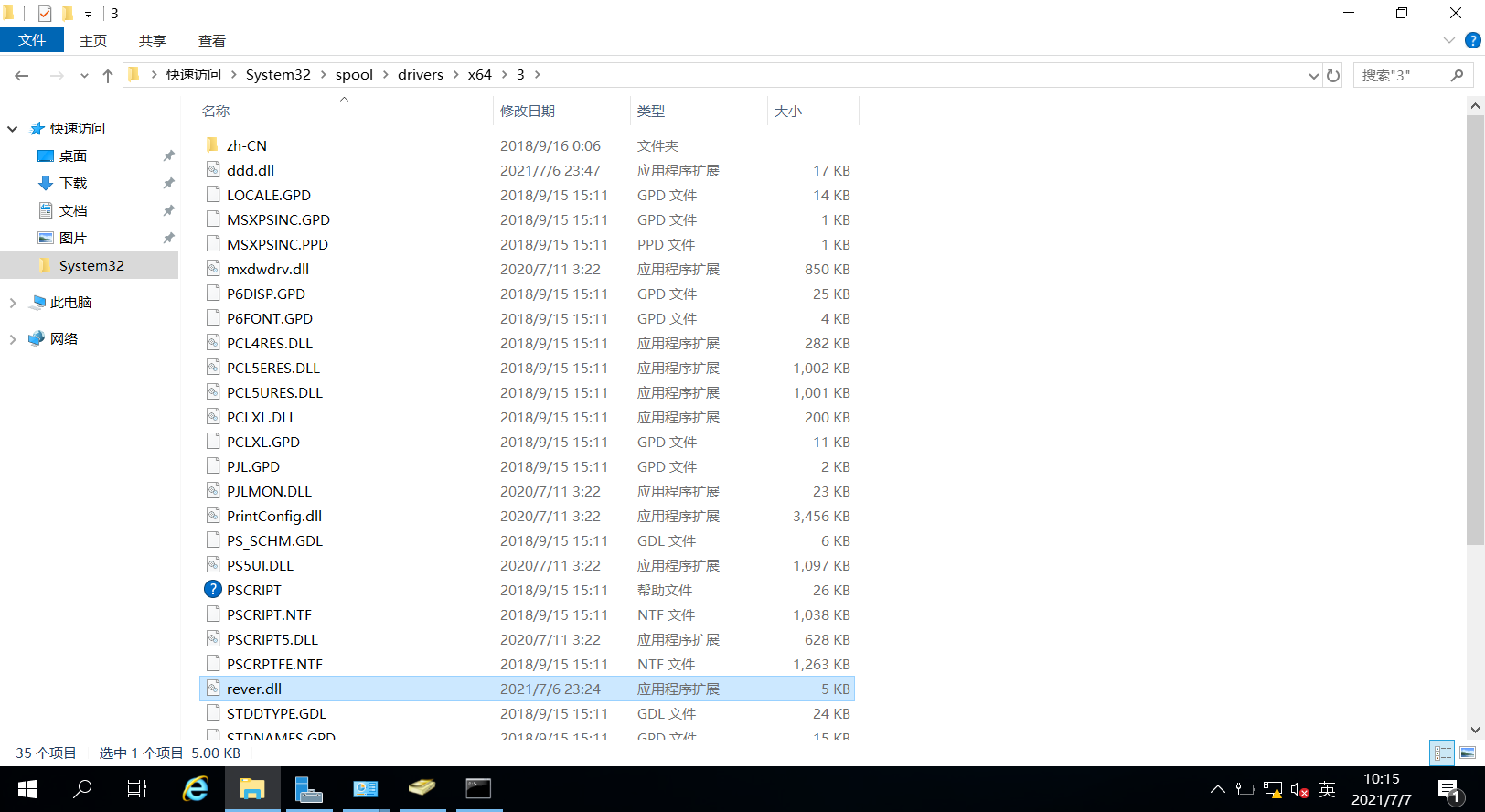Sort by the 大小 column header
Screen dimensions: 1485x812
[x=788, y=112]
